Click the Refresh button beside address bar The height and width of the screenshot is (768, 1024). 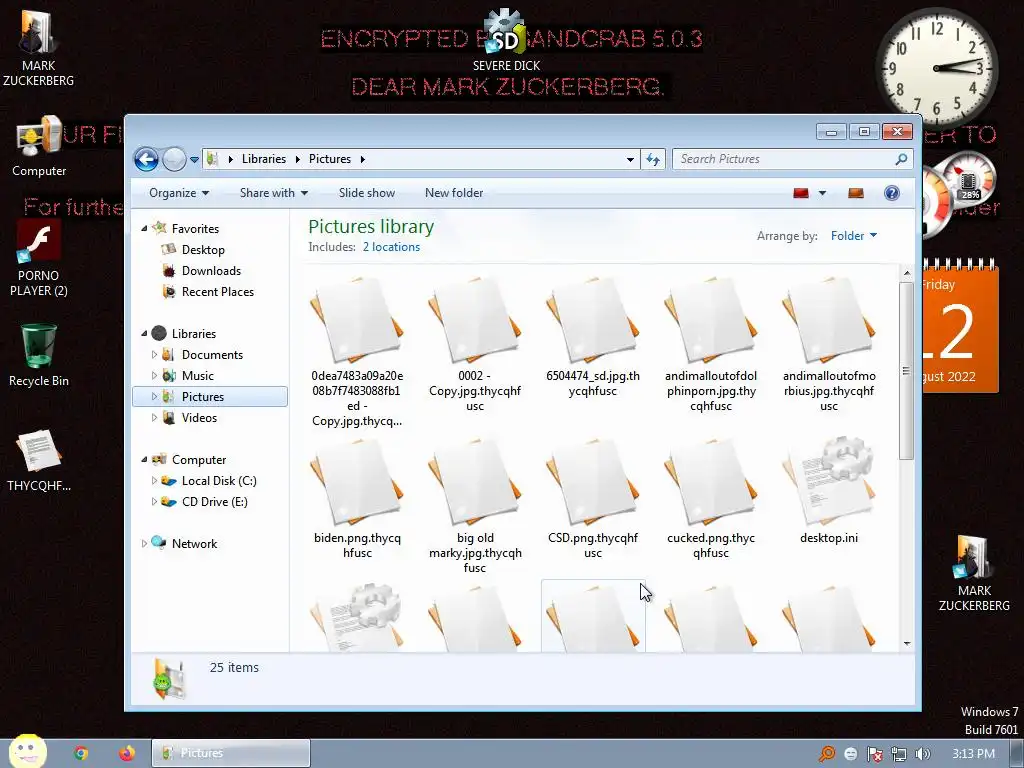653,159
